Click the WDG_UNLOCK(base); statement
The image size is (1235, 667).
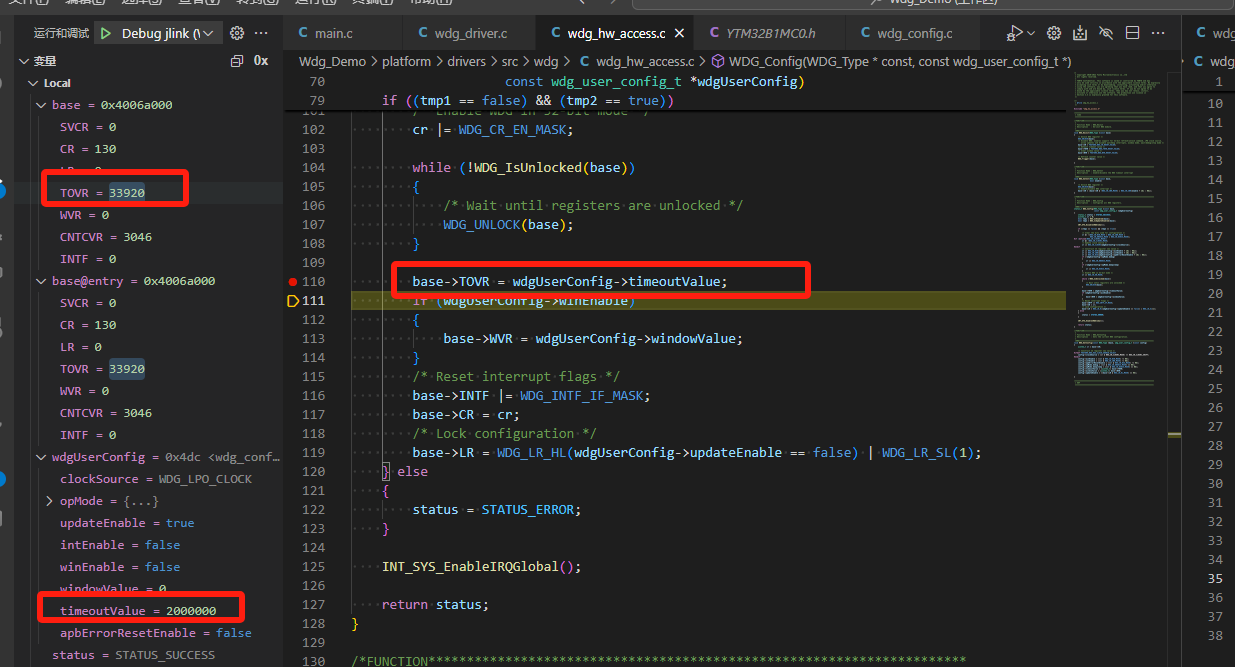(x=508, y=225)
